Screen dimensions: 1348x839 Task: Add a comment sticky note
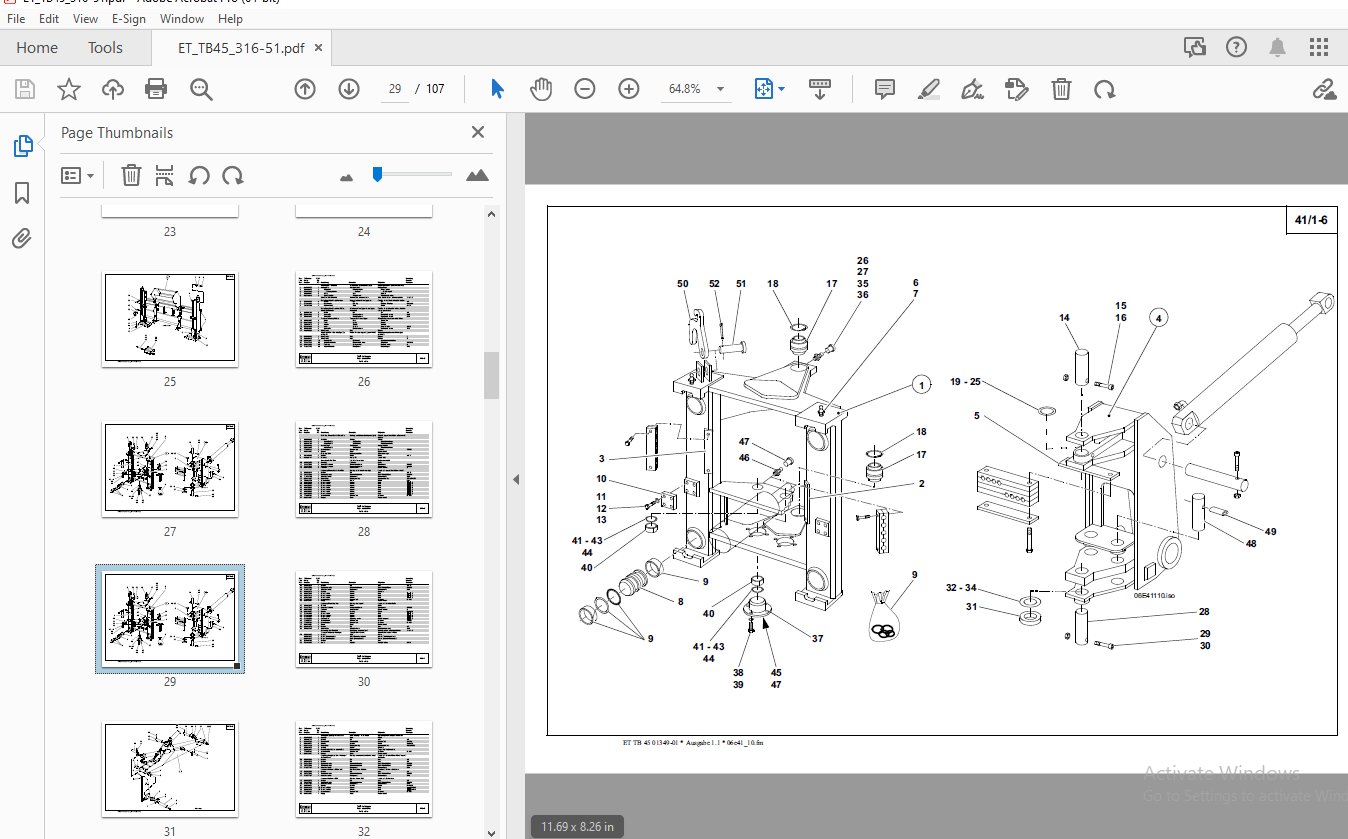click(x=885, y=89)
